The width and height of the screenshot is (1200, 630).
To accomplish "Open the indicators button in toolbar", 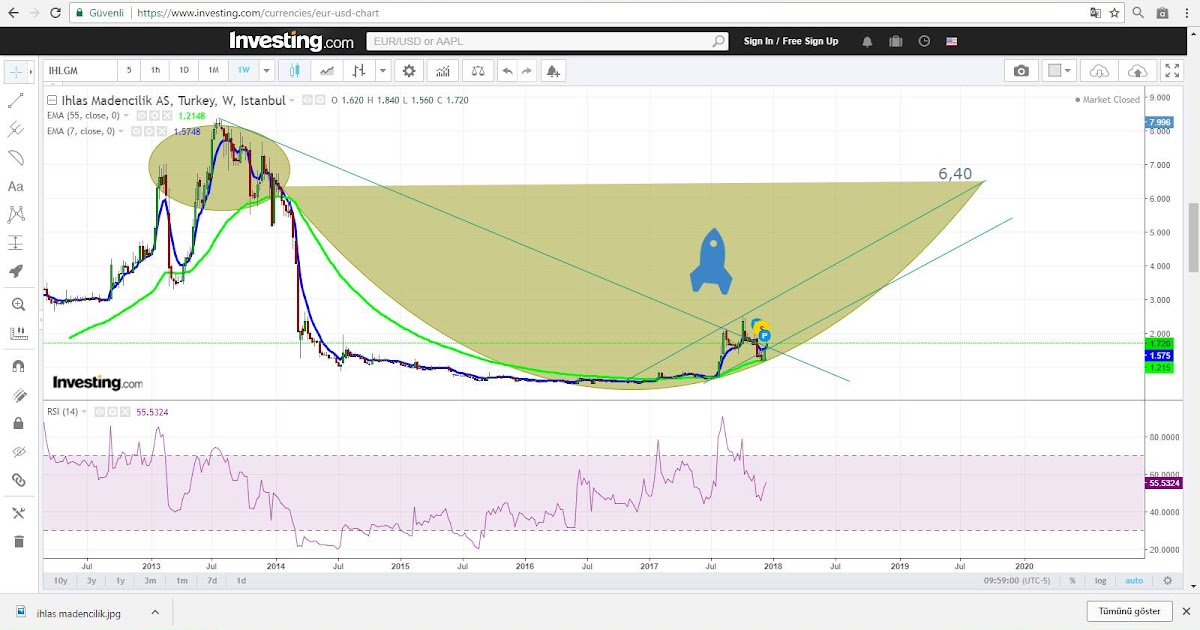I will click(443, 71).
